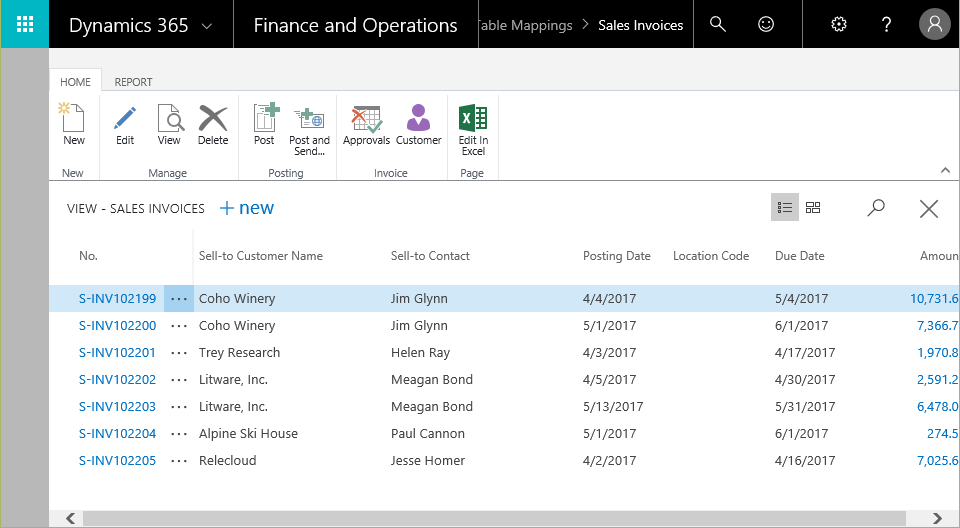960x528 pixels.
Task: Create a New invoice from ribbon
Action: [x=73, y=124]
